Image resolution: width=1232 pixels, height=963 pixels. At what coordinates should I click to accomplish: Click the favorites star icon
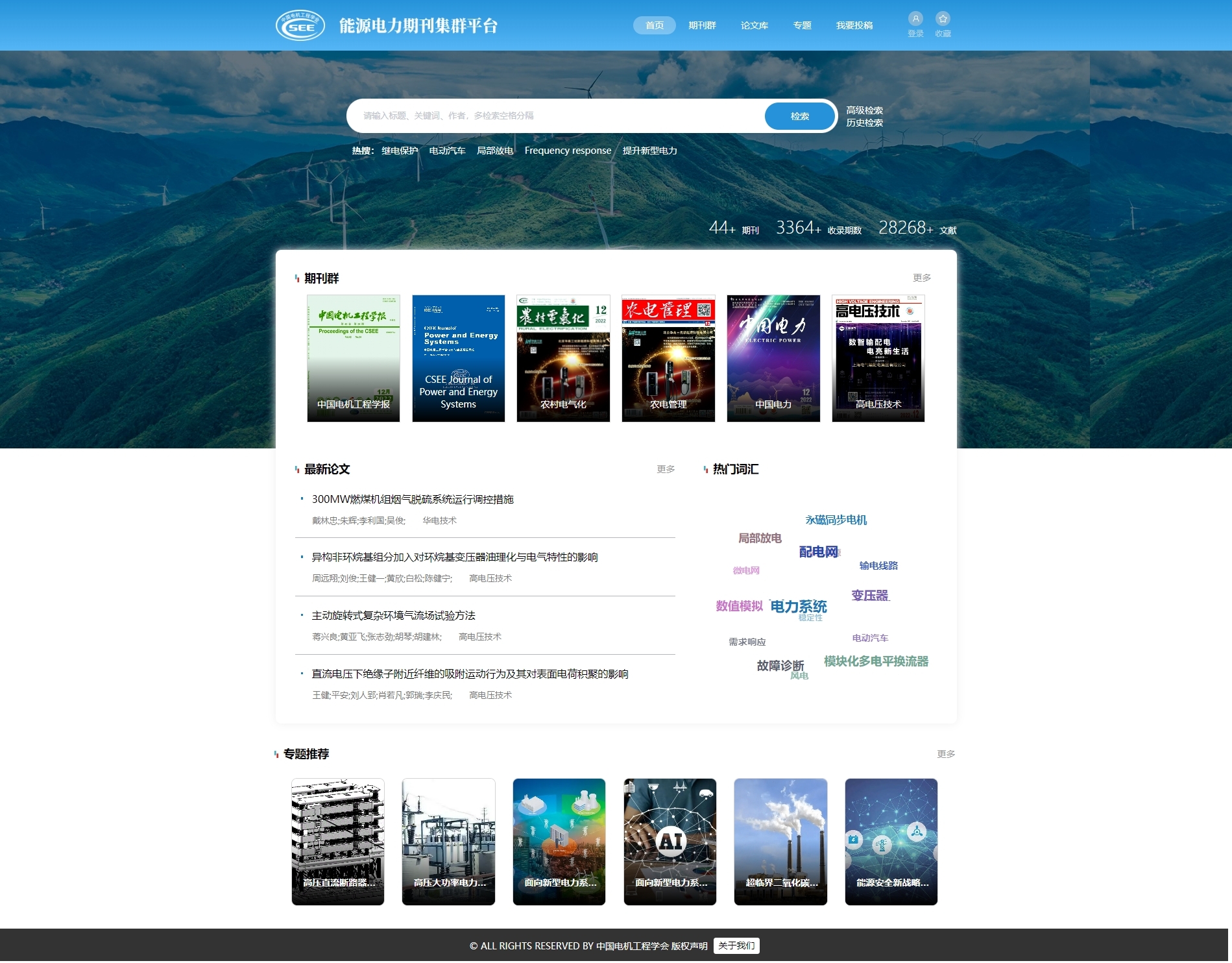[943, 19]
